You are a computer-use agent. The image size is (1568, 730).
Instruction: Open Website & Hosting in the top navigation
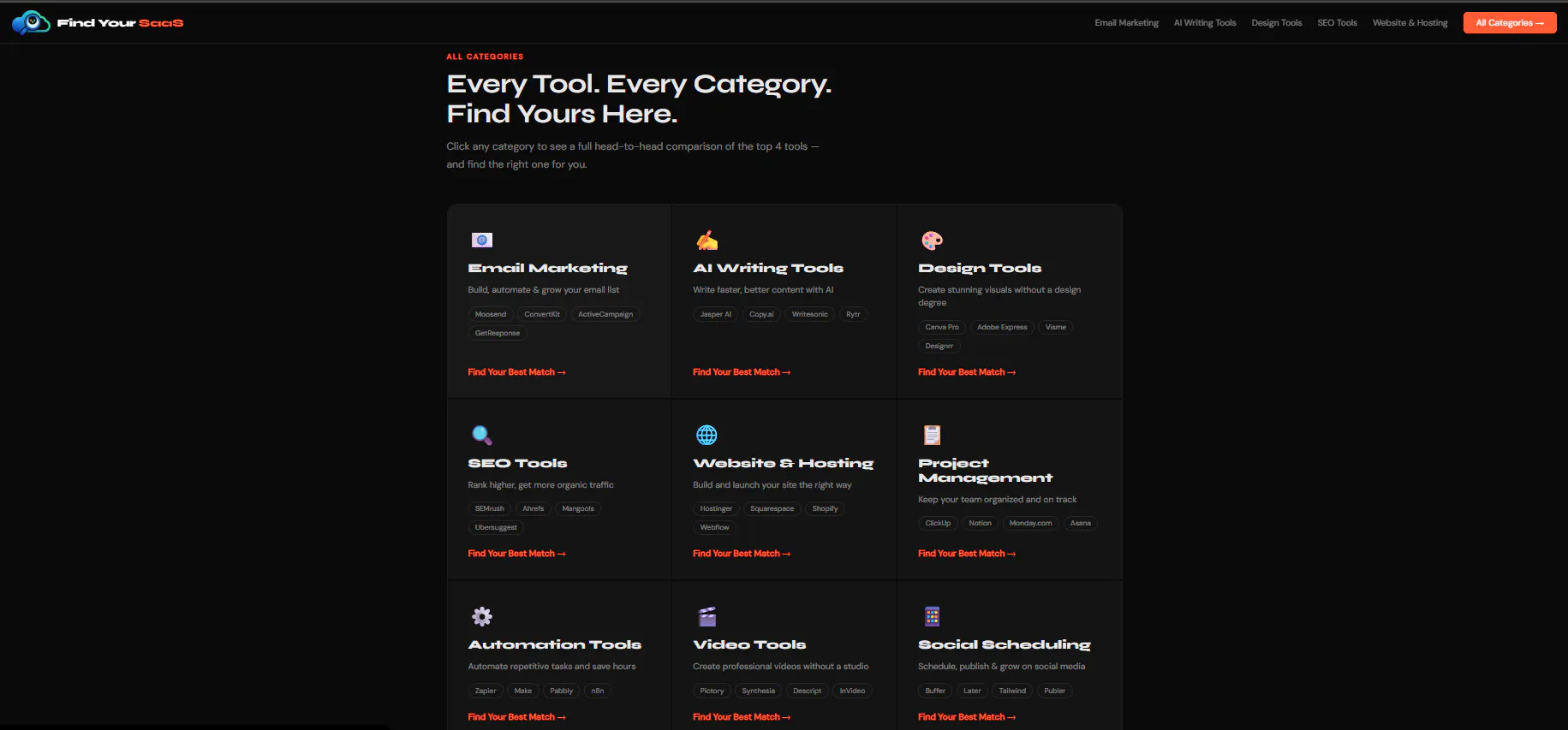coord(1410,23)
